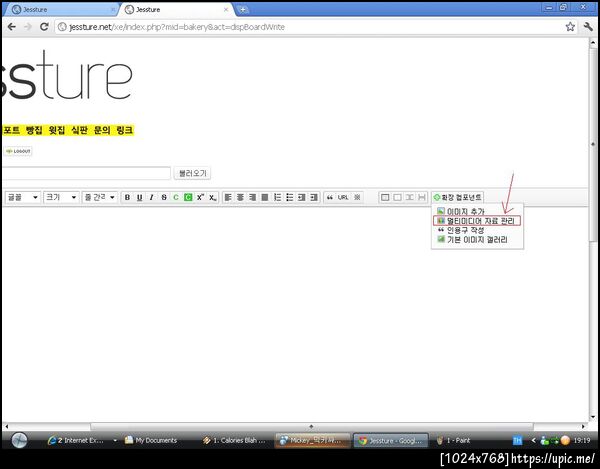Insert blockquote with quote icon
Screen dimensions: 600x469
click(x=329, y=197)
